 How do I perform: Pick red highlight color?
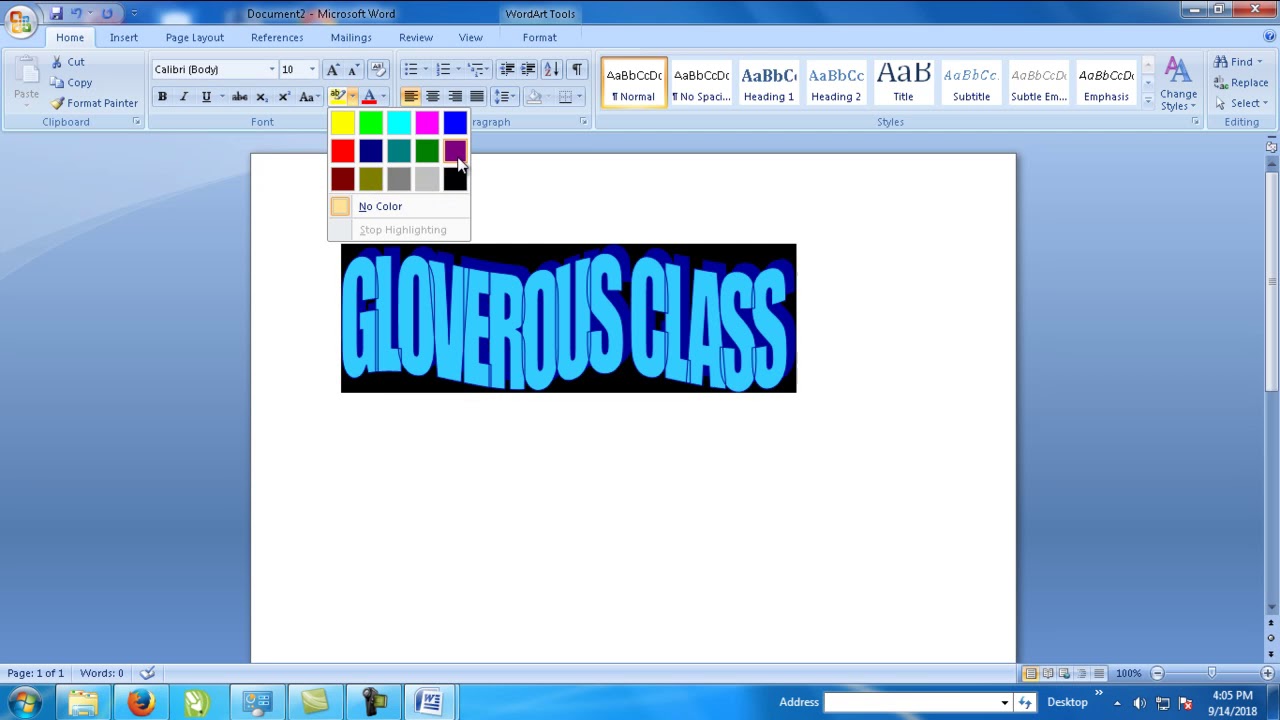[x=343, y=151]
